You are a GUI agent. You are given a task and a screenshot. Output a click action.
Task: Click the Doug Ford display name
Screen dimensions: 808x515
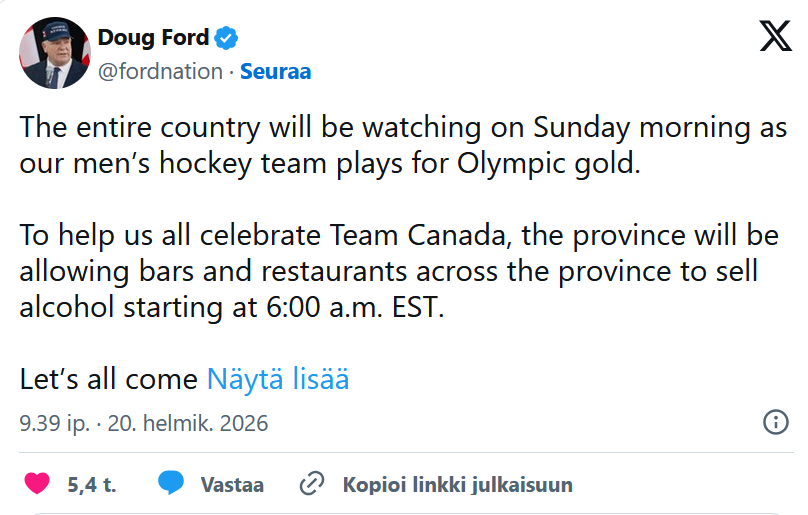coord(153,39)
